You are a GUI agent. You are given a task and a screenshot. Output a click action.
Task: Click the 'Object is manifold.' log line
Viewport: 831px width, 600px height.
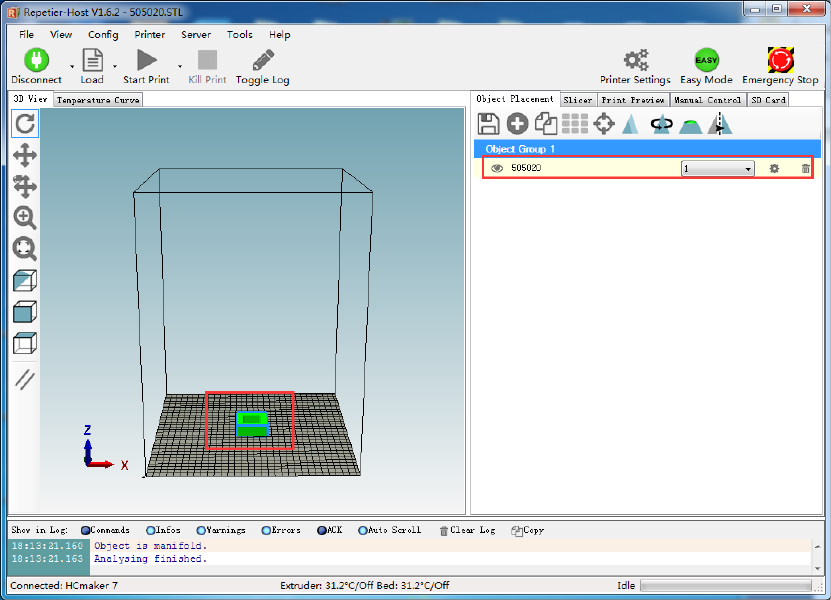click(151, 545)
